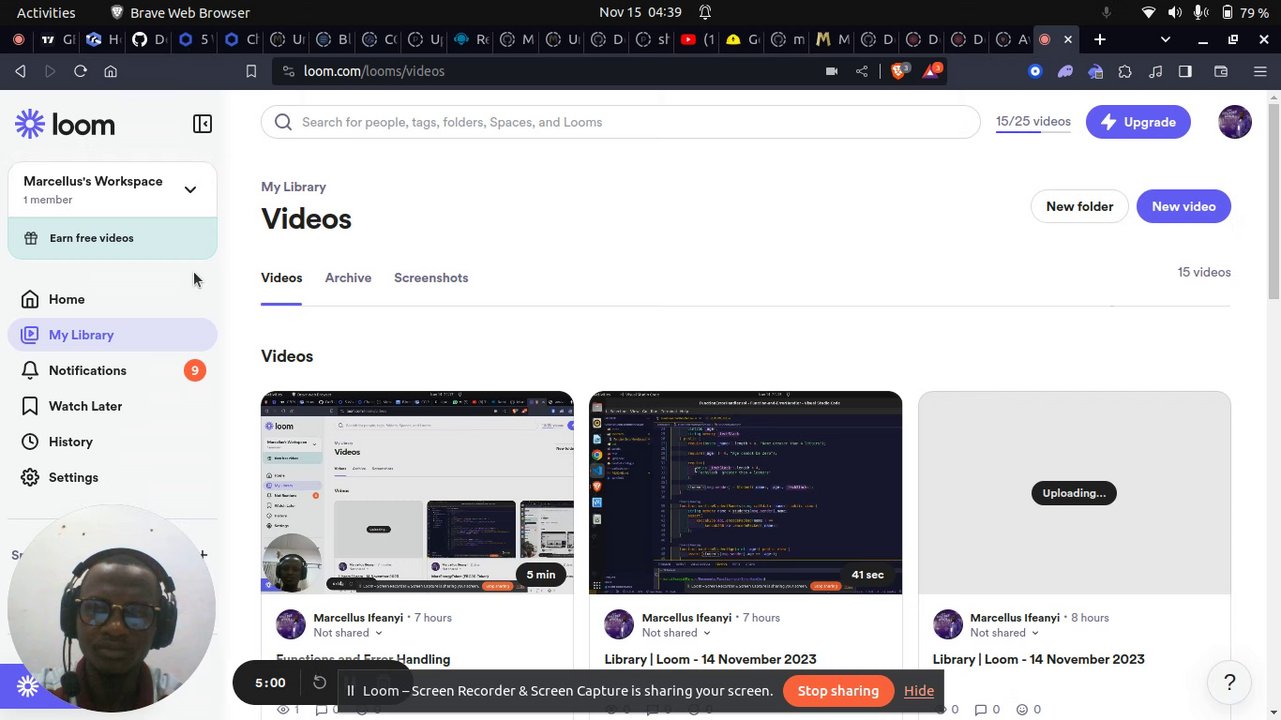
Task: Open the Extensions puzzle icon
Action: point(1125,71)
